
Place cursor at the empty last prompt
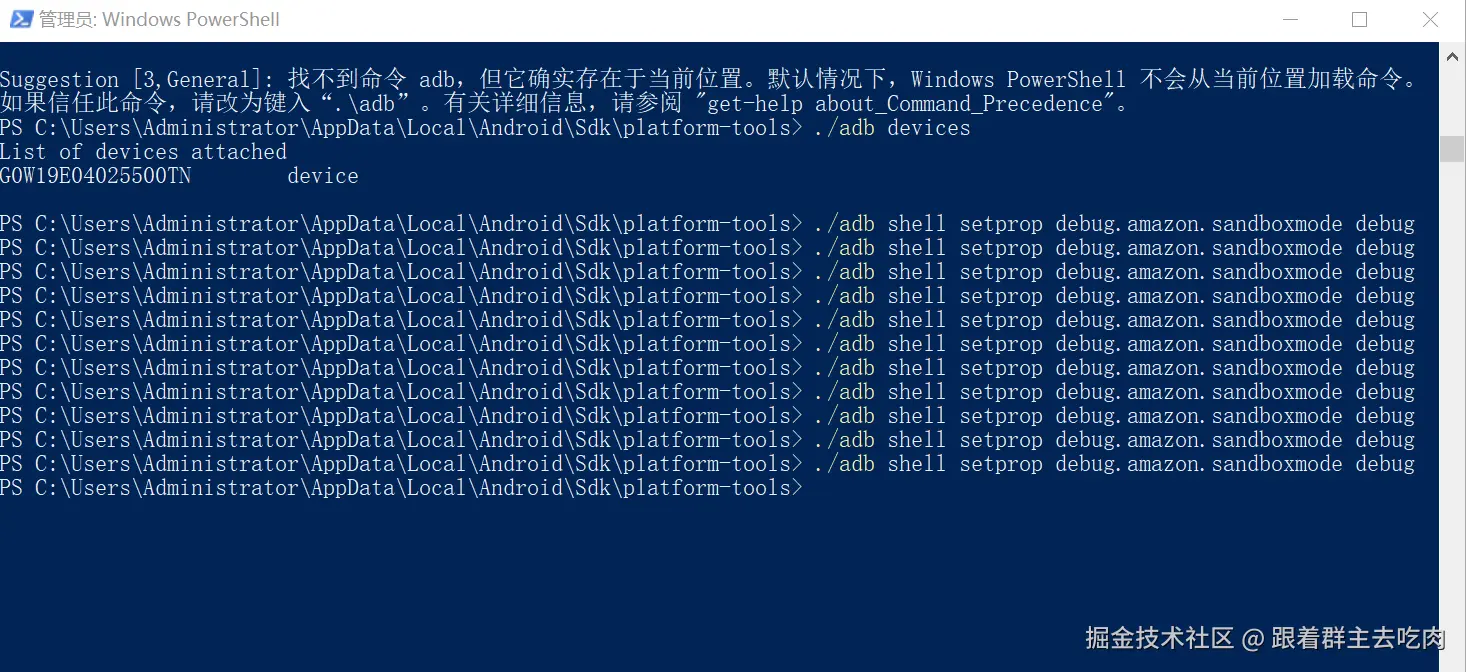click(810, 488)
